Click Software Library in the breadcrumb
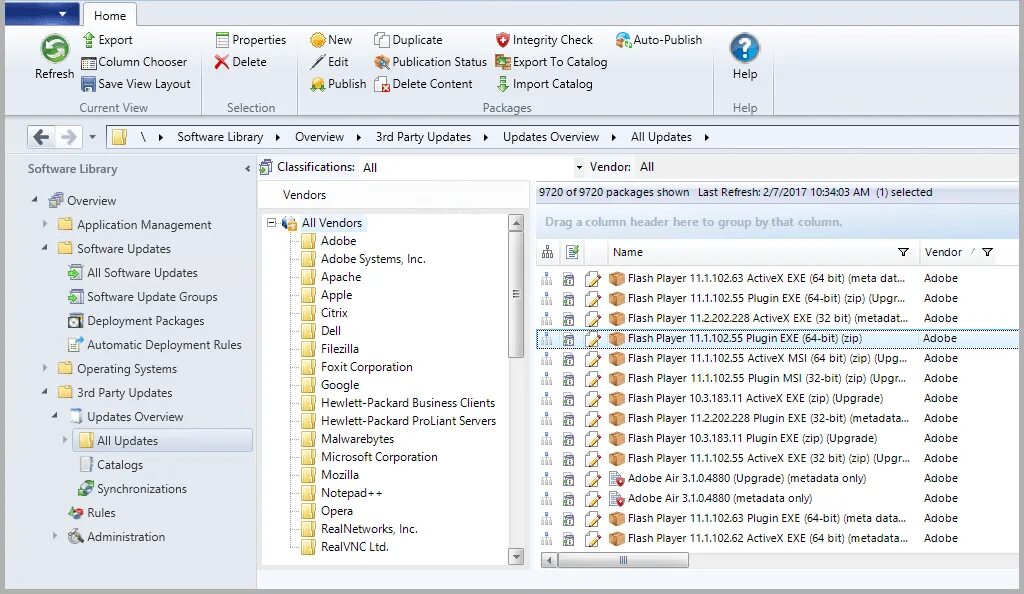The width and height of the screenshot is (1024, 594). (x=220, y=137)
